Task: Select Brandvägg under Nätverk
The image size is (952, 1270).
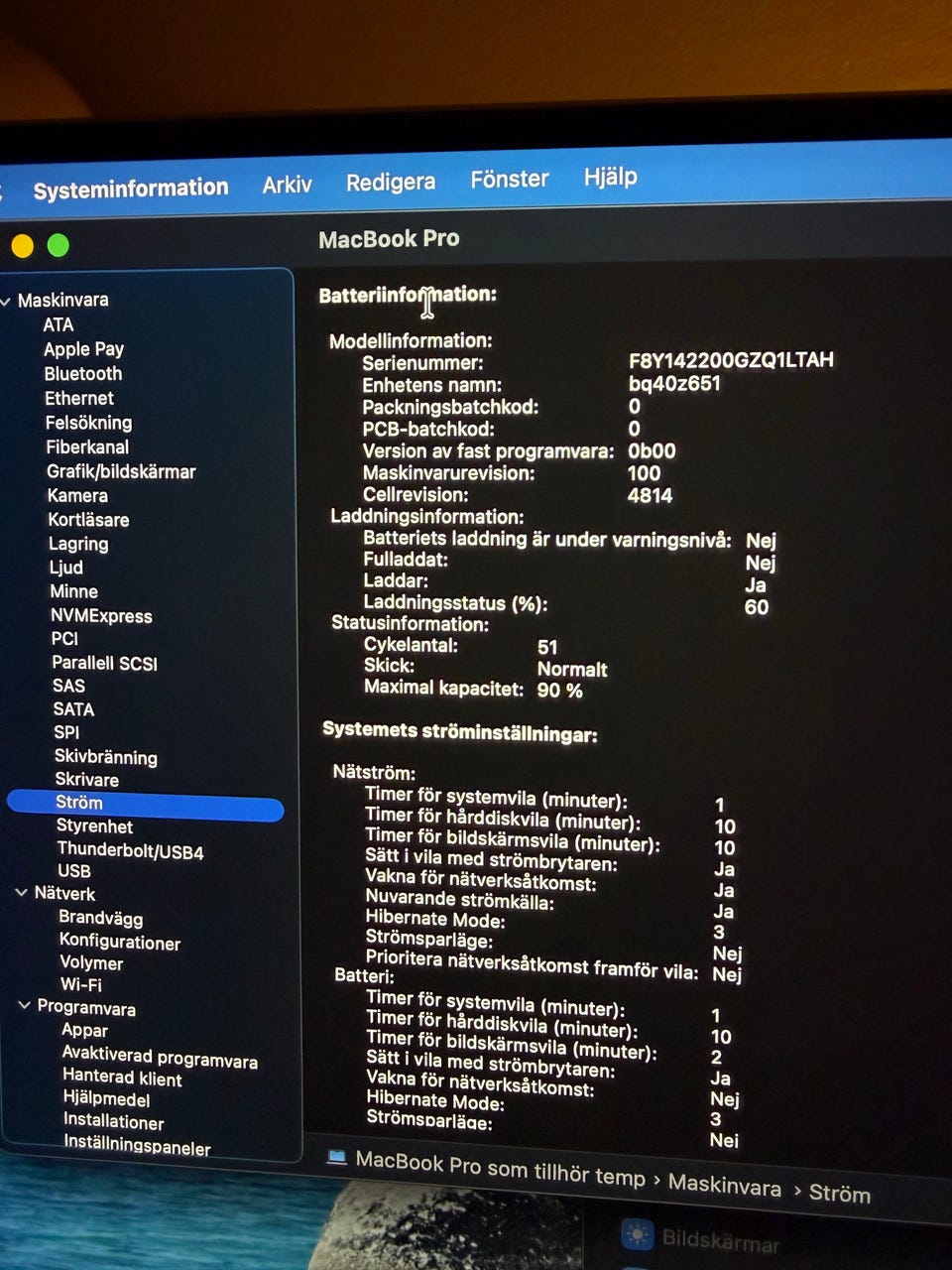Action: 101,919
